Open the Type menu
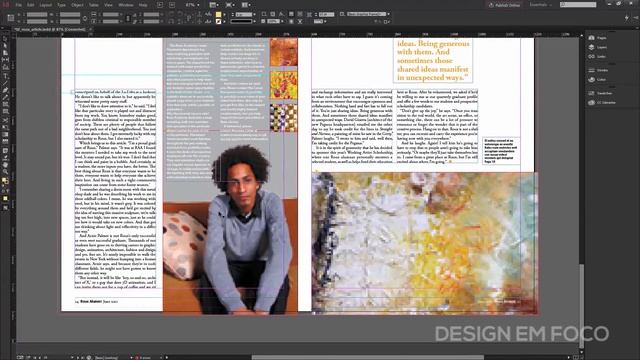This screenshot has height=360, width=640. (x=61, y=5)
